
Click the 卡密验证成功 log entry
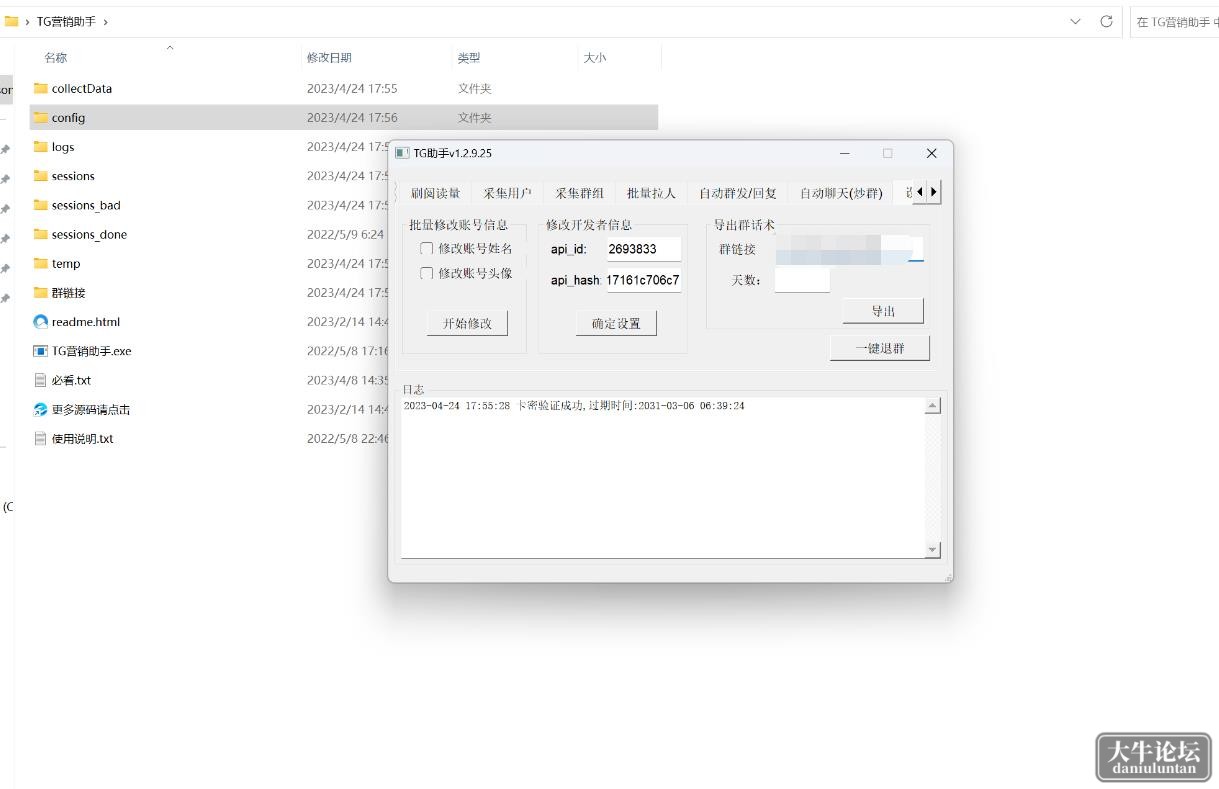pos(574,406)
